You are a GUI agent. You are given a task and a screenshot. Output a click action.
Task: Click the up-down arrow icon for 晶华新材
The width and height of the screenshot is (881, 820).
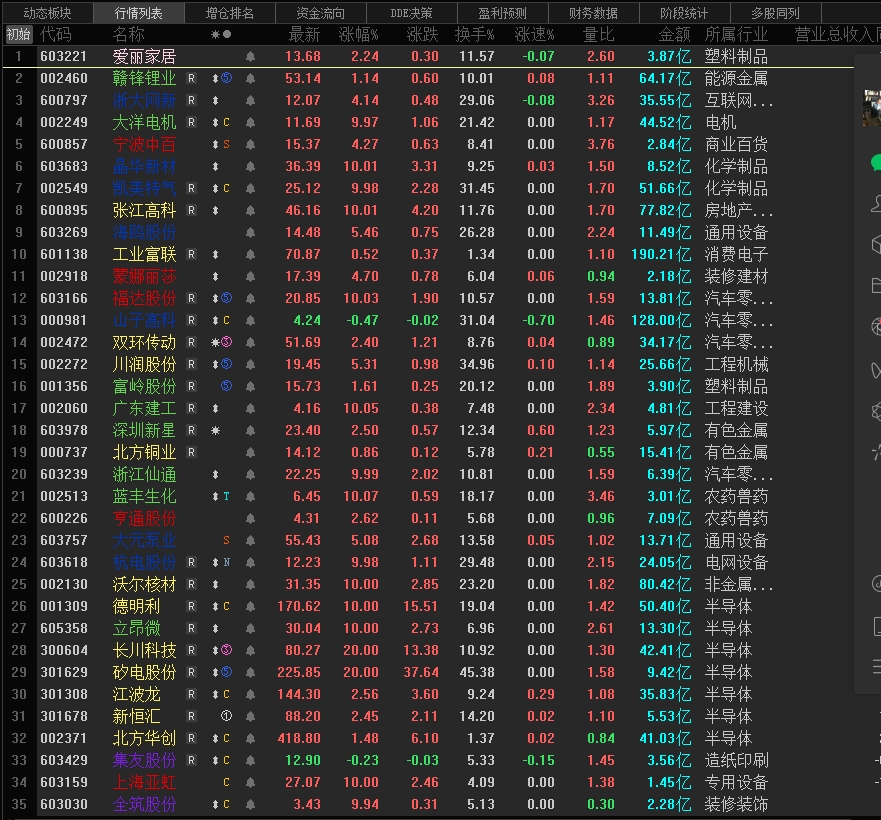pos(215,166)
